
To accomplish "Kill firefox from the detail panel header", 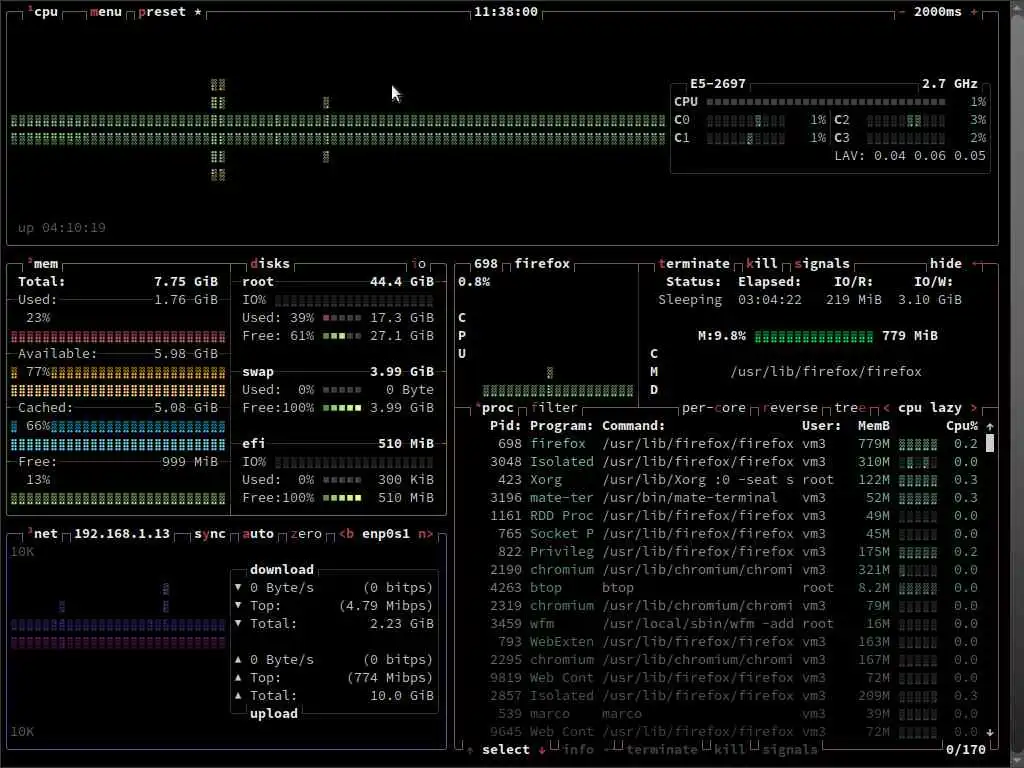I will pos(762,264).
